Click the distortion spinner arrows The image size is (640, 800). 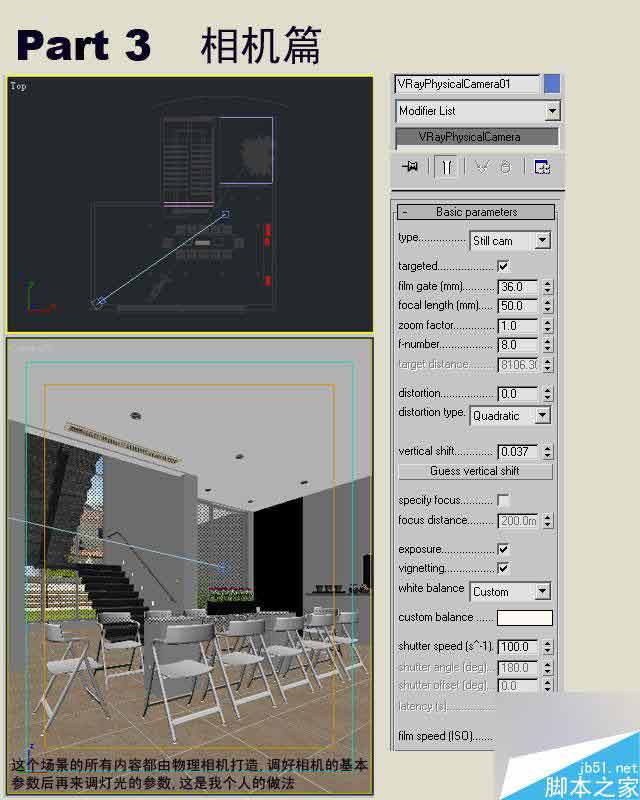[x=548, y=393]
